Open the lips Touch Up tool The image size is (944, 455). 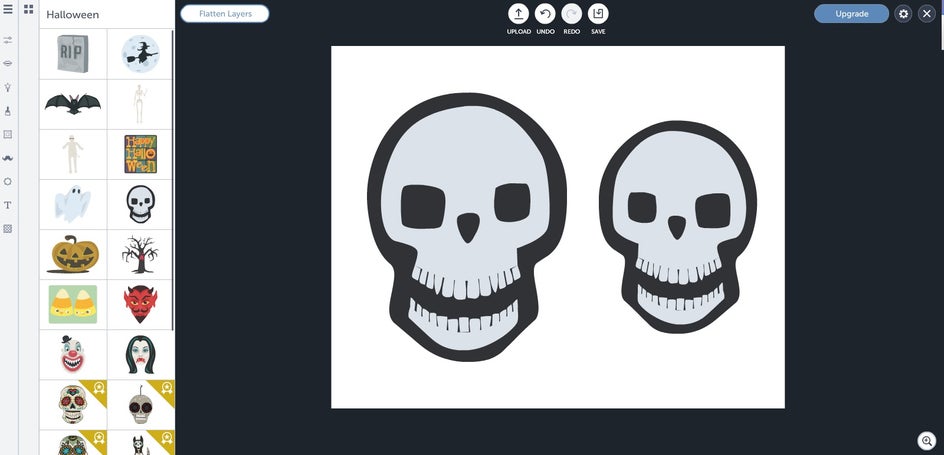[8, 63]
